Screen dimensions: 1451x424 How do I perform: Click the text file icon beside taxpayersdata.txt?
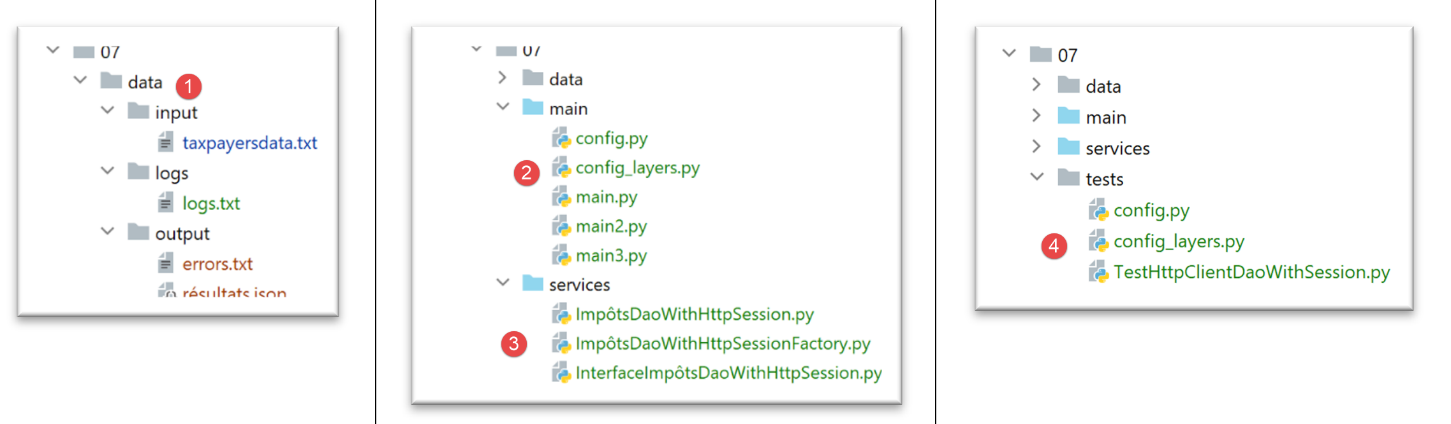(167, 144)
